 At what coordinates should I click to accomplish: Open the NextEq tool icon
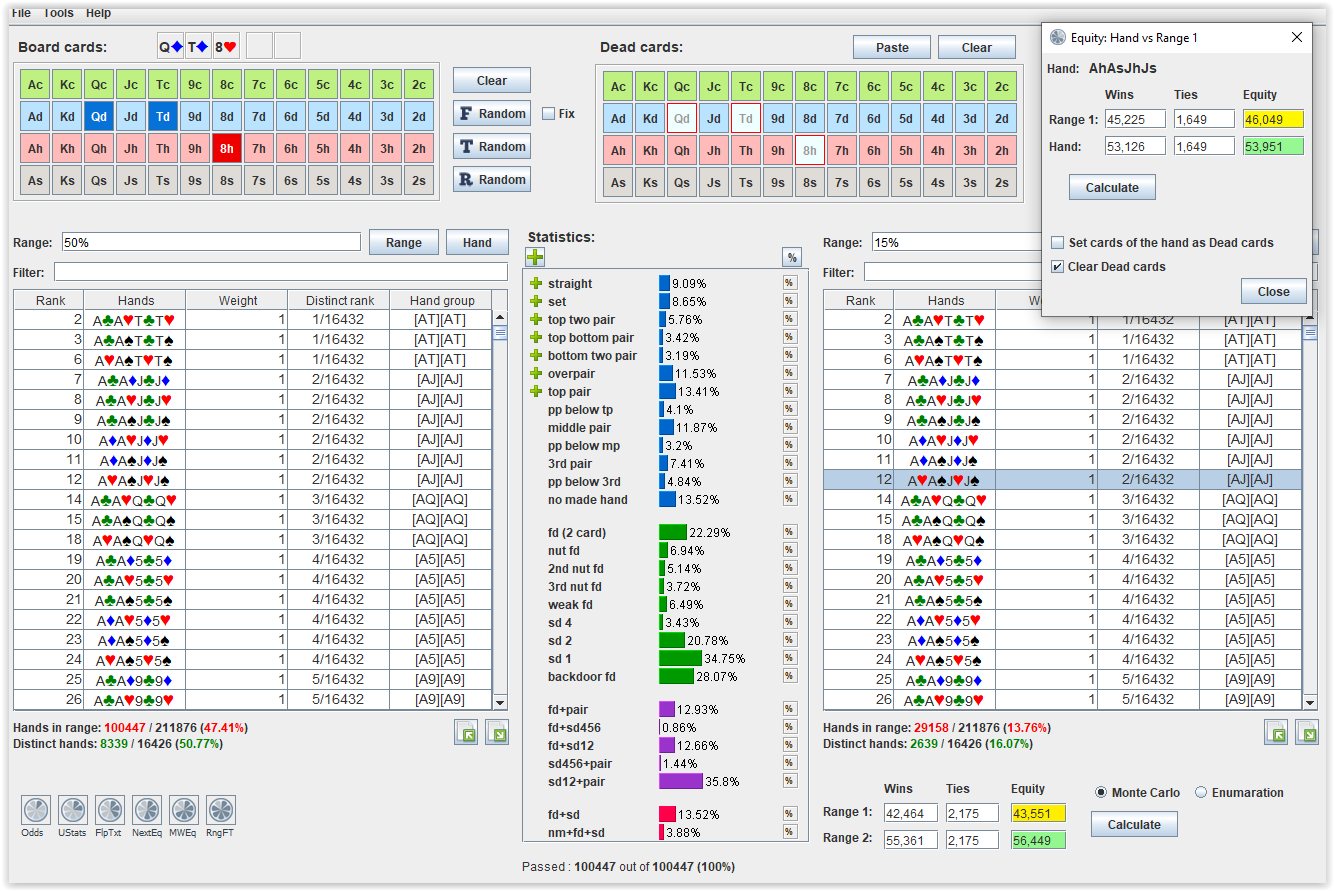(147, 810)
